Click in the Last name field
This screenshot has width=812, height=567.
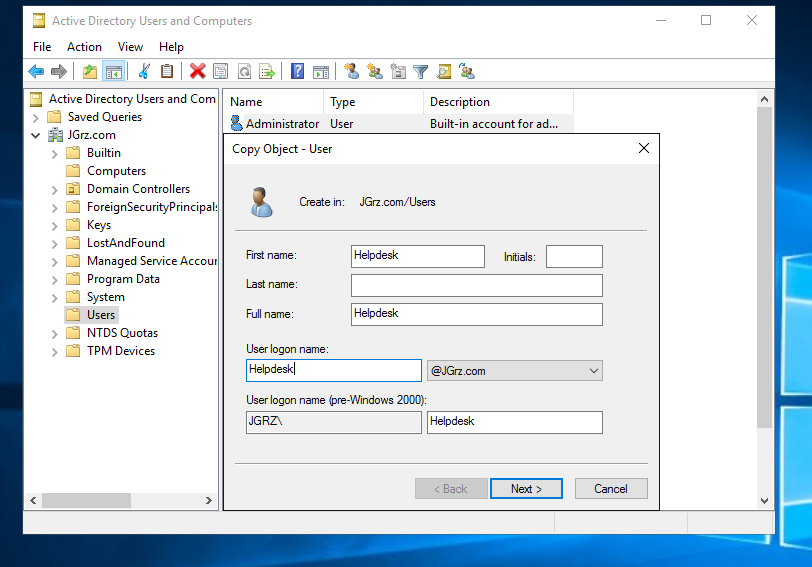click(477, 285)
